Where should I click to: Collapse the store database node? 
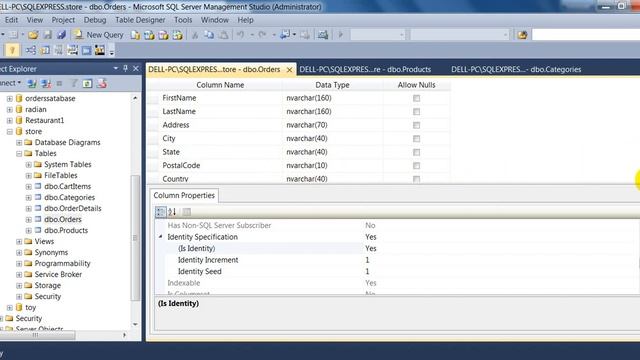point(9,131)
